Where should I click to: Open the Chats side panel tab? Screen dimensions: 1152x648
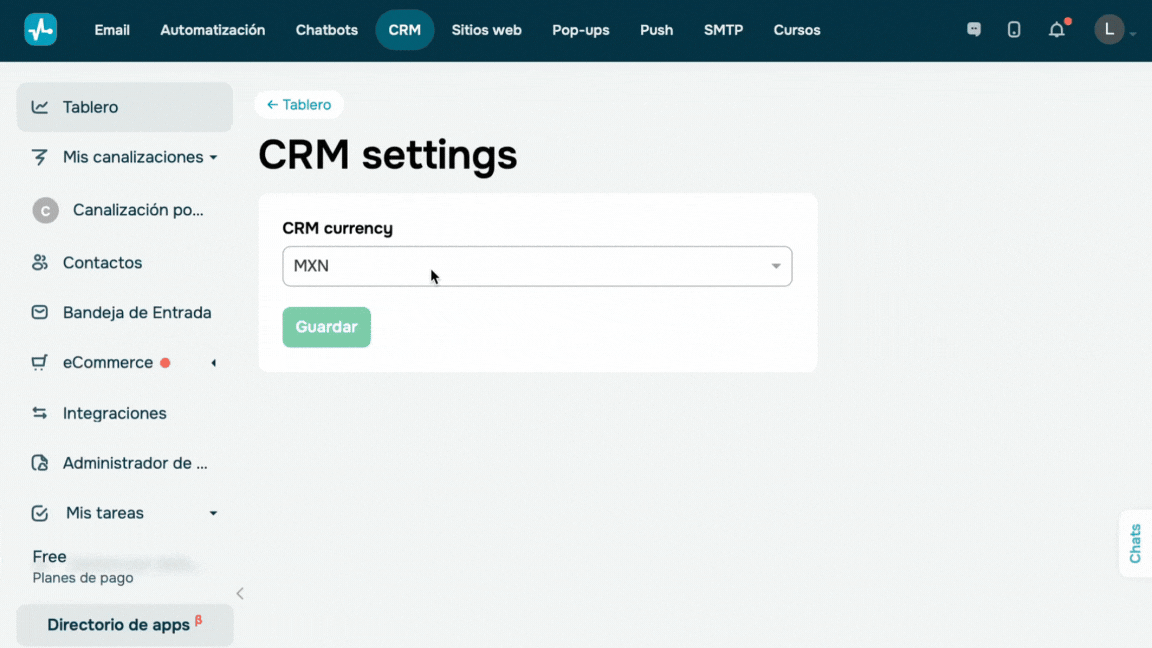(x=1135, y=543)
